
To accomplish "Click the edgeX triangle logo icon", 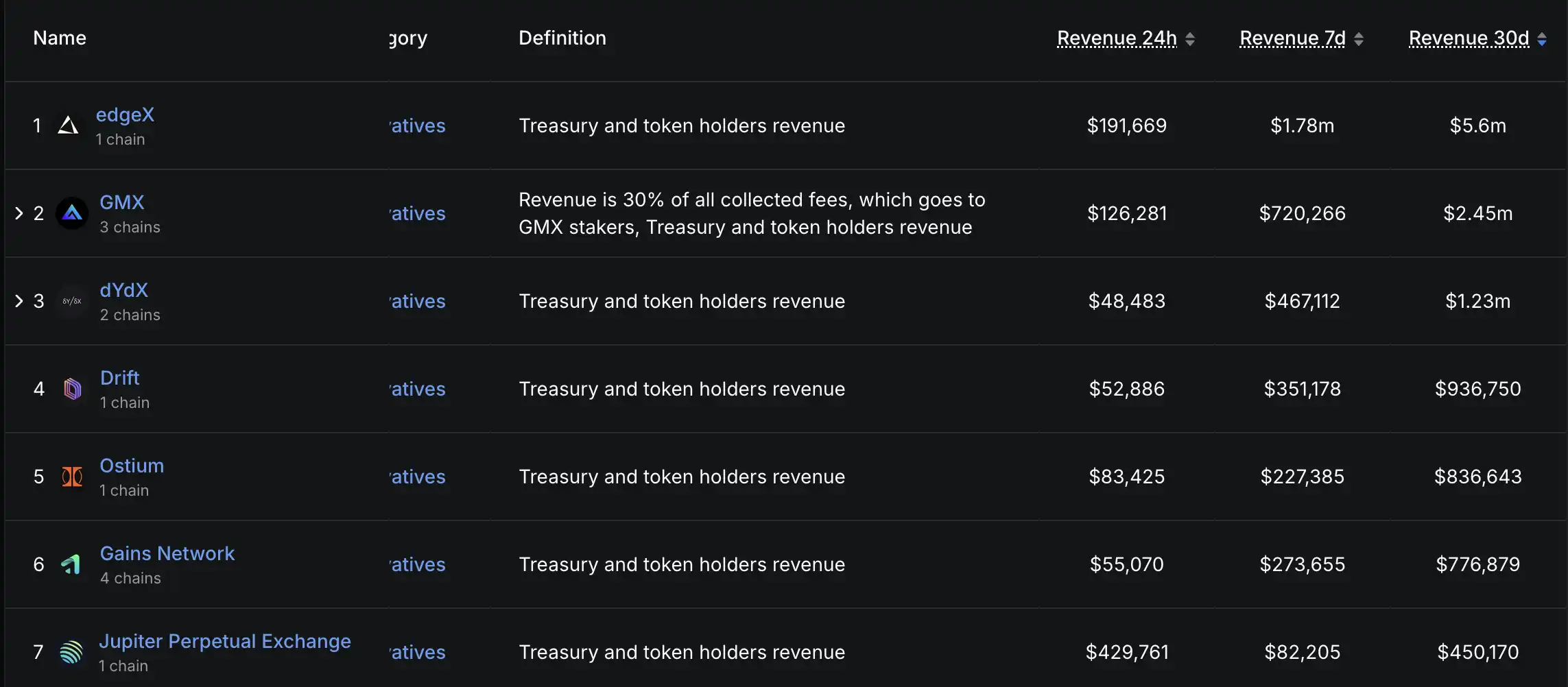I will coord(69,125).
